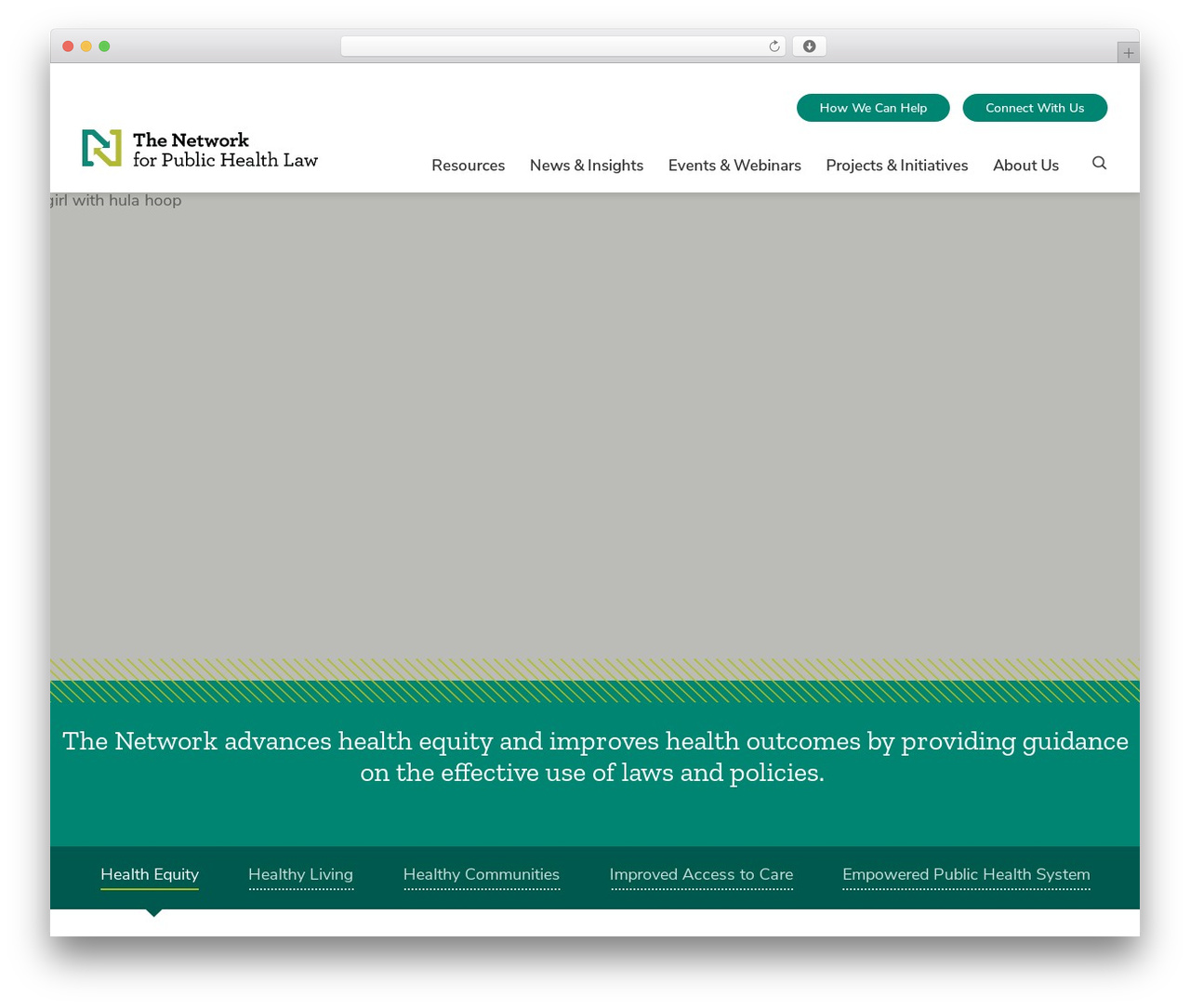1190x1008 pixels.
Task: Select the Health Equity tab
Action: pos(150,875)
